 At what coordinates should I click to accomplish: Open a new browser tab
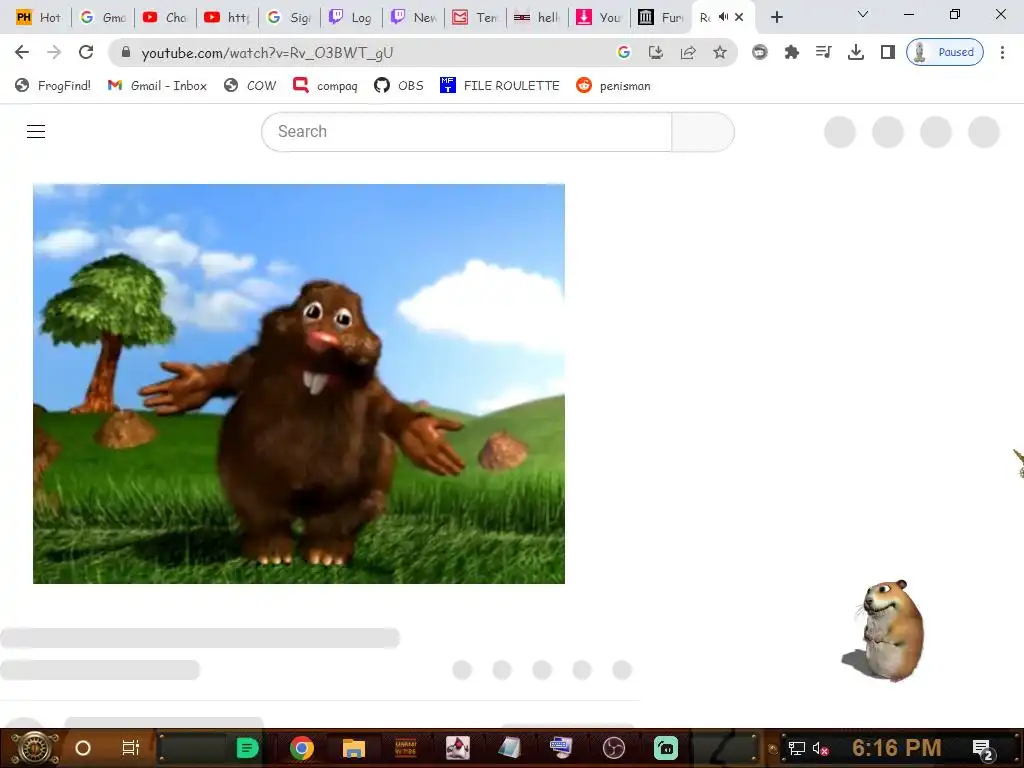pyautogui.click(x=776, y=18)
